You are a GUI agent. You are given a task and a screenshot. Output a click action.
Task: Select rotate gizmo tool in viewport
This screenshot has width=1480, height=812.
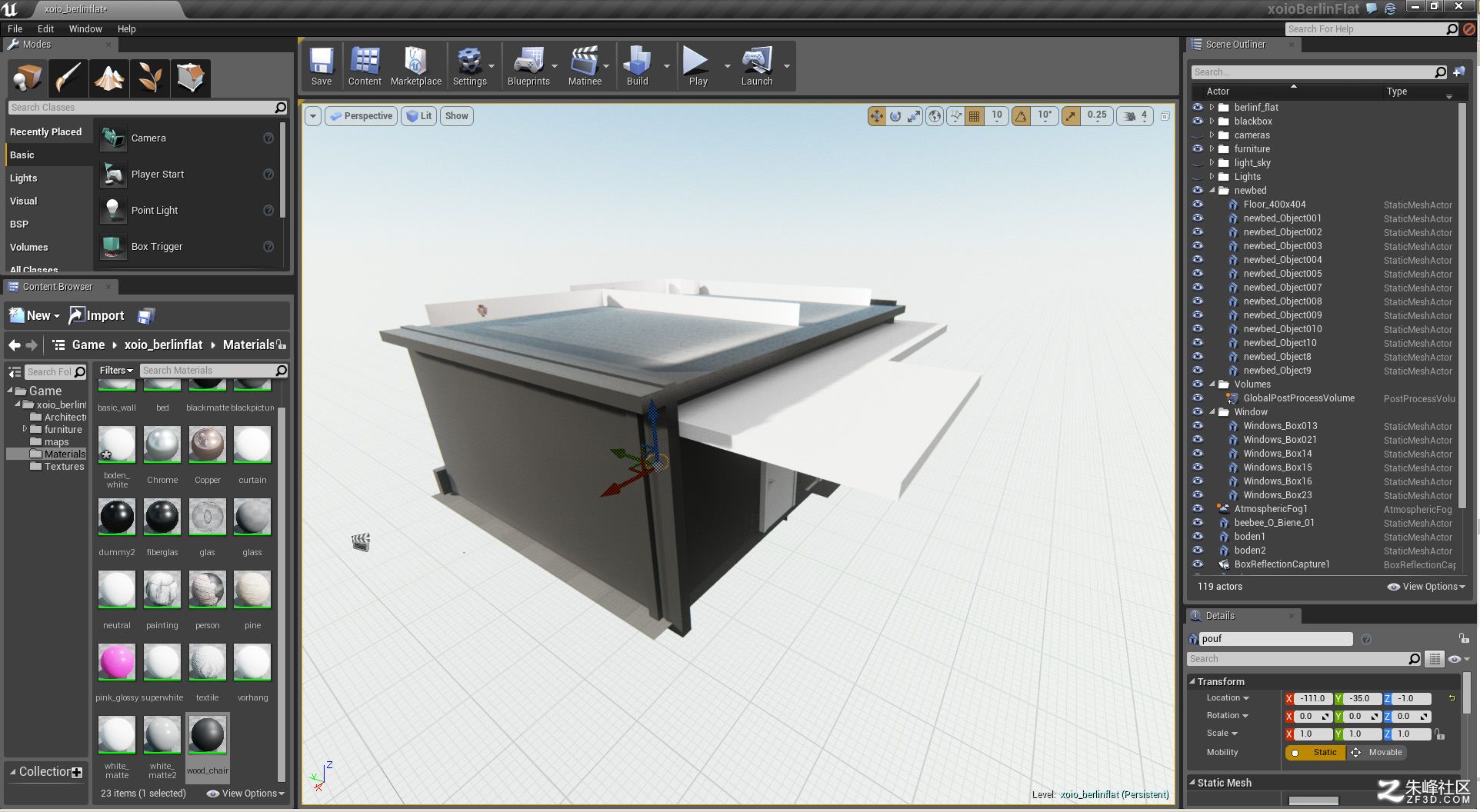895,116
